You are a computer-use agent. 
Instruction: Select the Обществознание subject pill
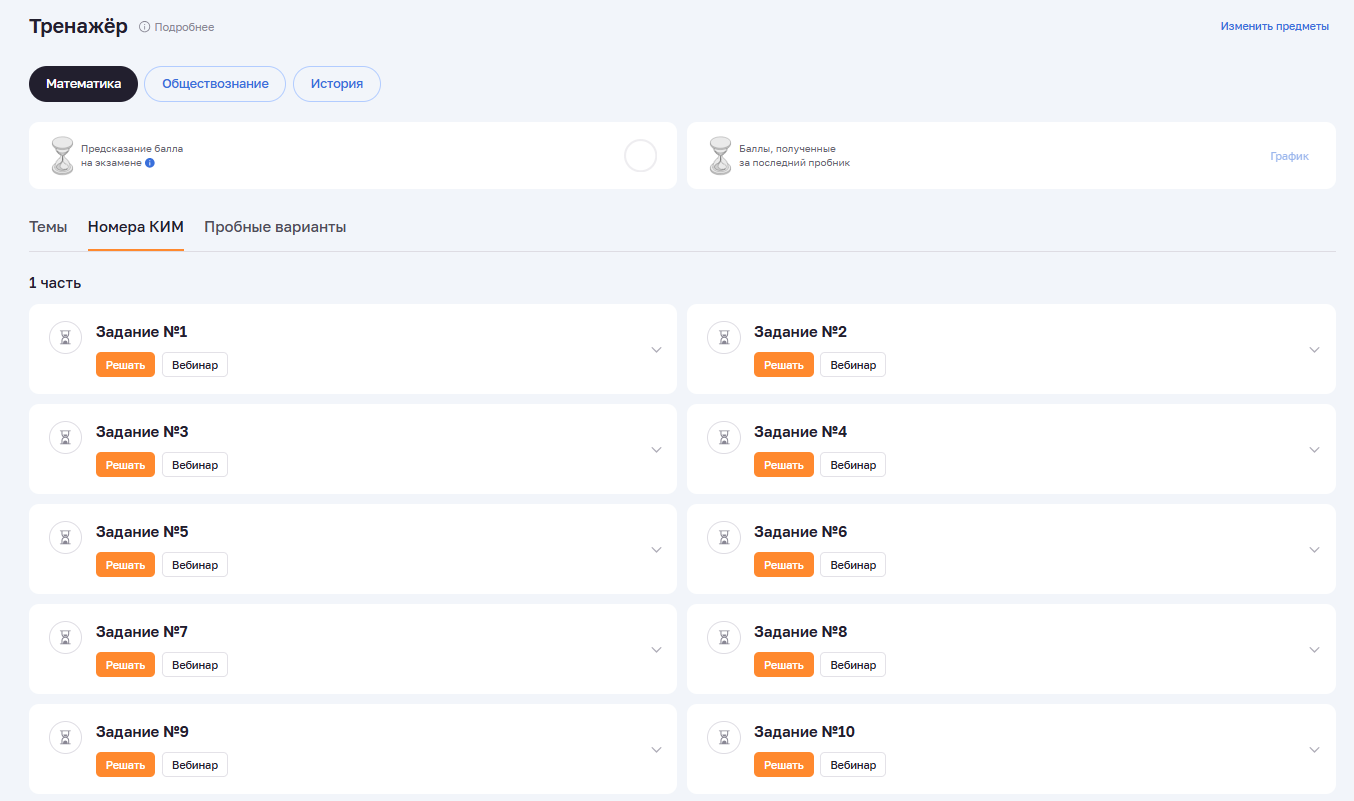[215, 84]
